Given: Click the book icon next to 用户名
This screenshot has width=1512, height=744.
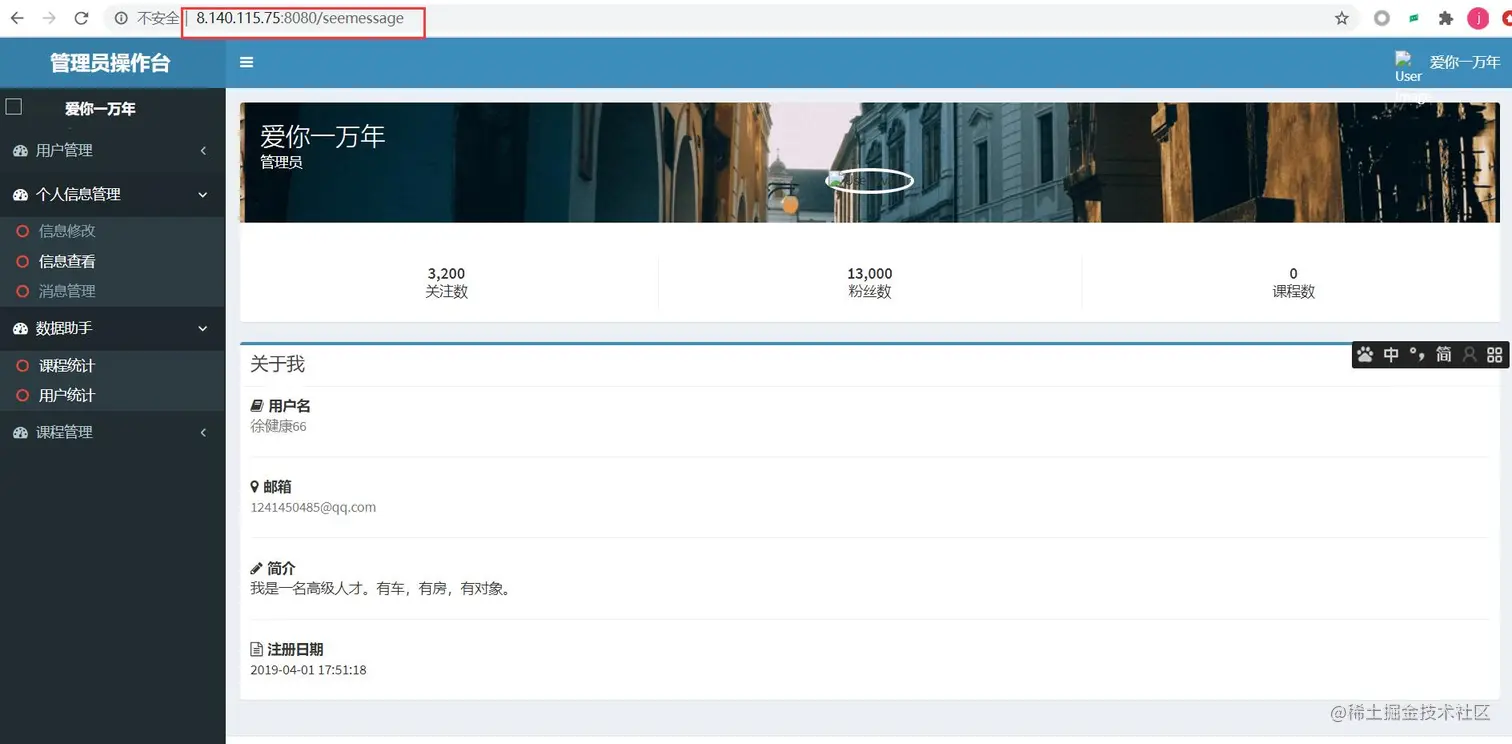Looking at the screenshot, I should coord(257,406).
